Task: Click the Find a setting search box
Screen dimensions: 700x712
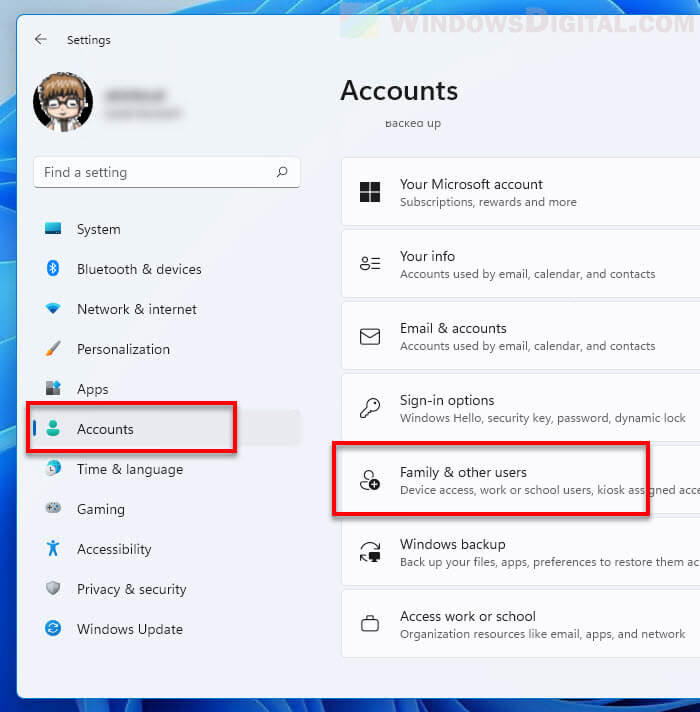Action: [x=167, y=173]
